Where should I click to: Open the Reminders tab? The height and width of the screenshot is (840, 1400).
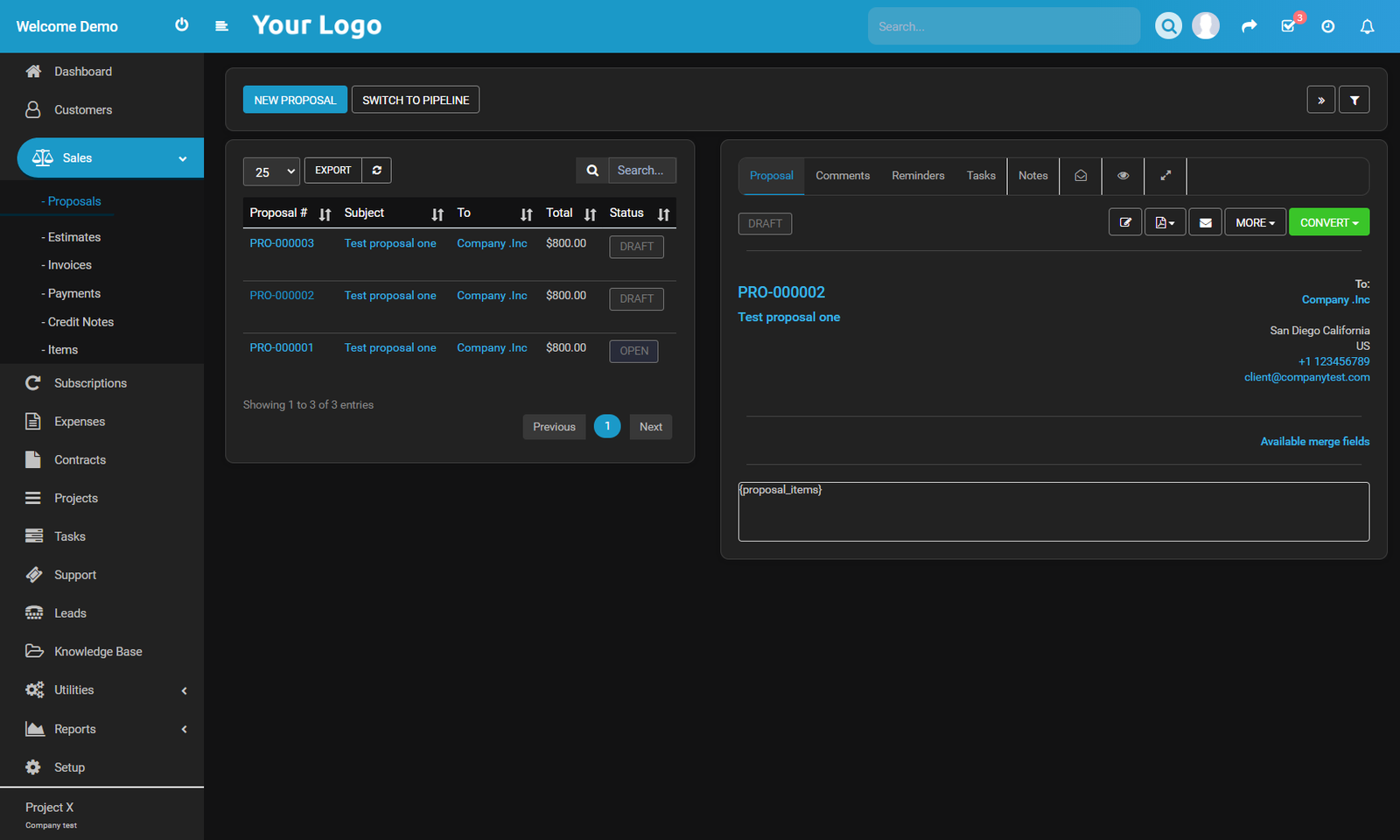(x=918, y=176)
